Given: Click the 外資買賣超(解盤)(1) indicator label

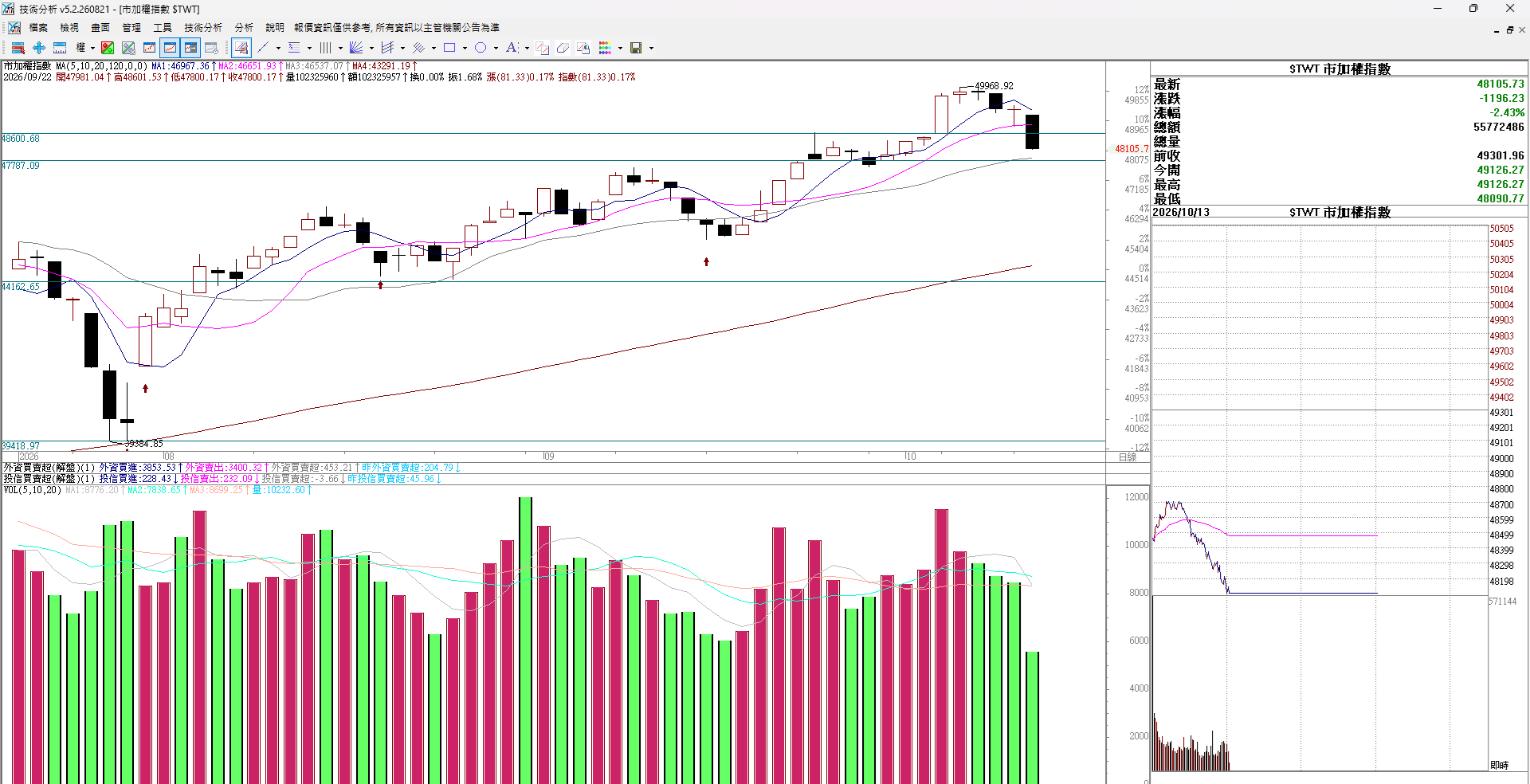Looking at the screenshot, I should click(49, 468).
